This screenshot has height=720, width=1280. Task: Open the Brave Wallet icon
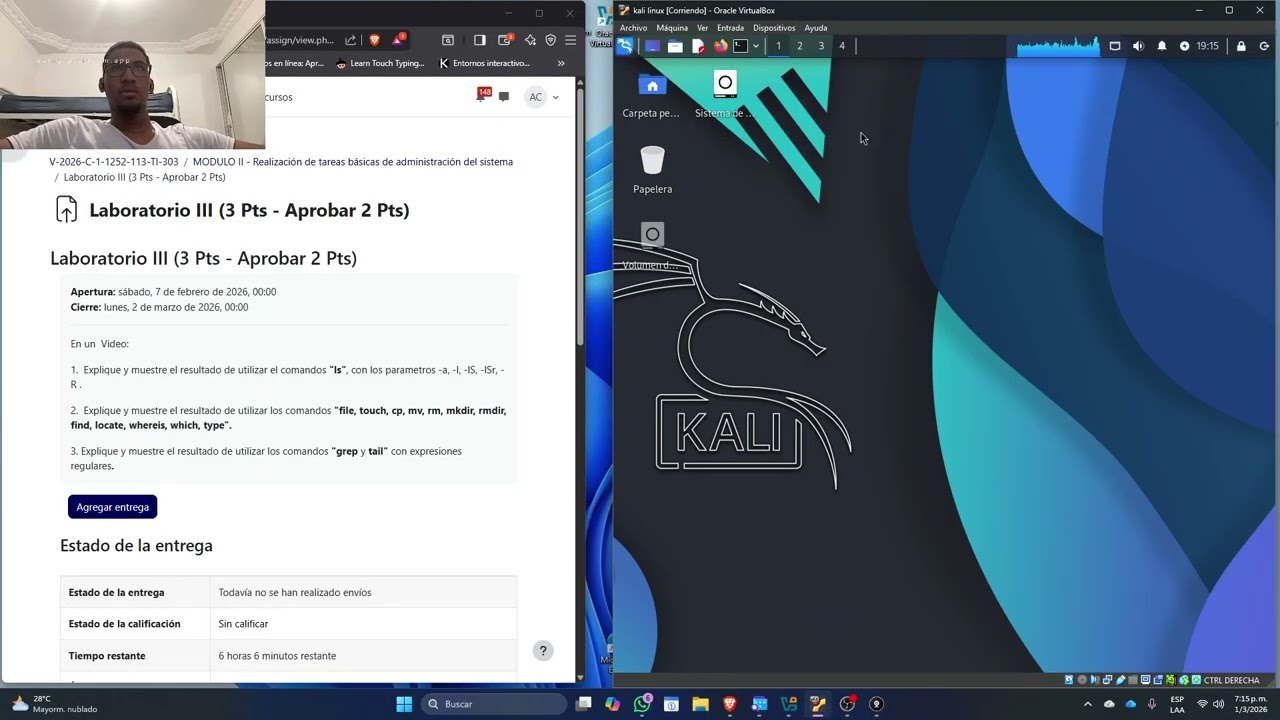505,40
